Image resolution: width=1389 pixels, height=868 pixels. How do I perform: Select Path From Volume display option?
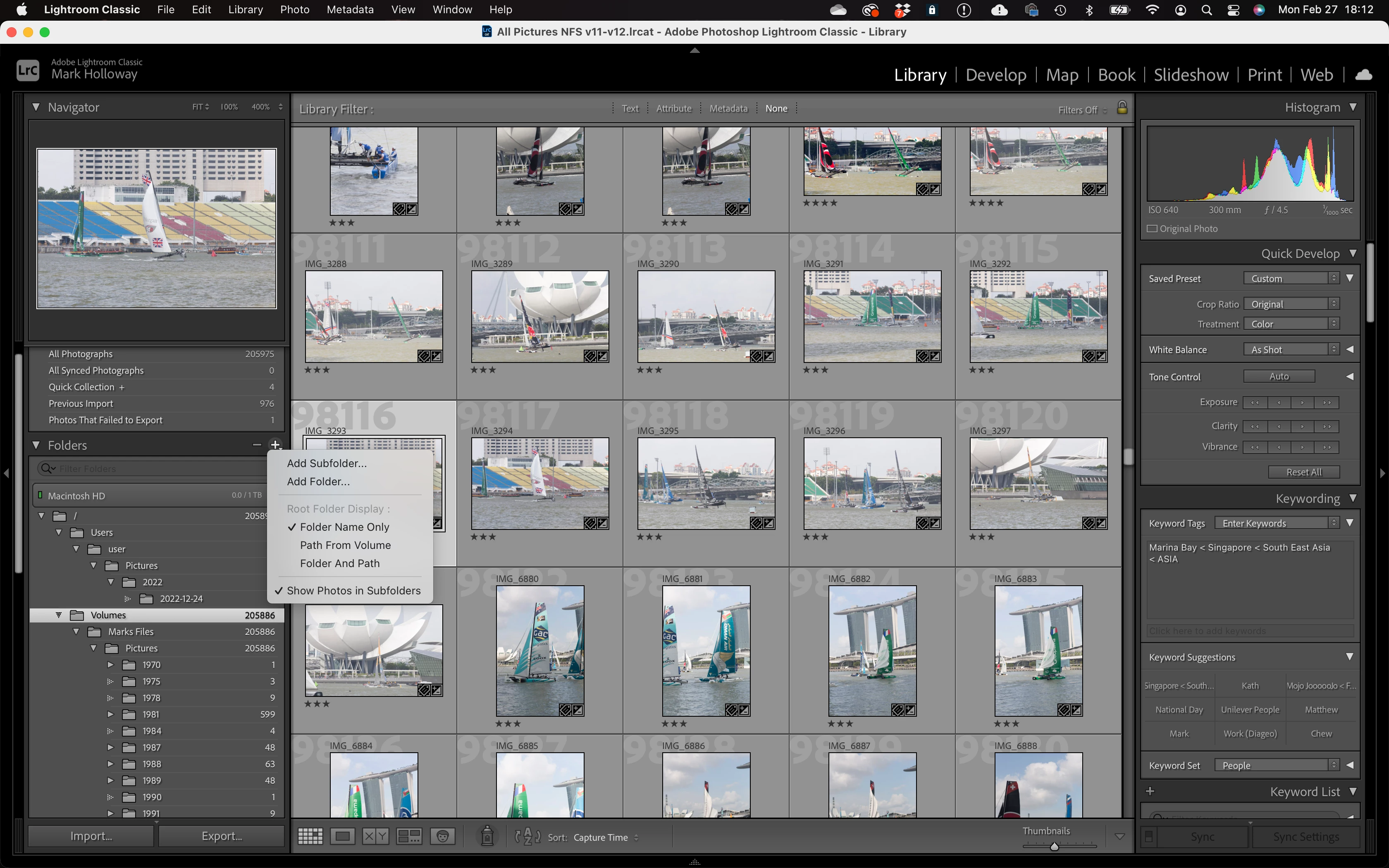(x=345, y=545)
